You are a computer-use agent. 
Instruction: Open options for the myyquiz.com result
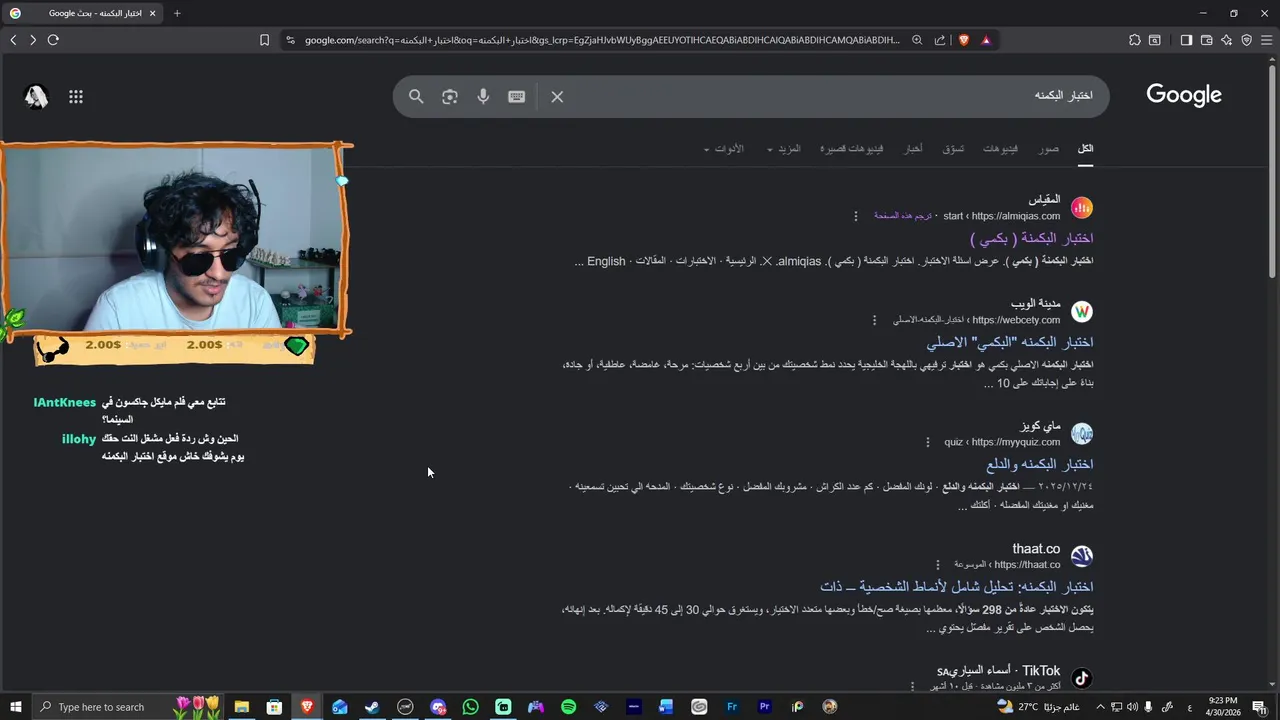(x=928, y=442)
